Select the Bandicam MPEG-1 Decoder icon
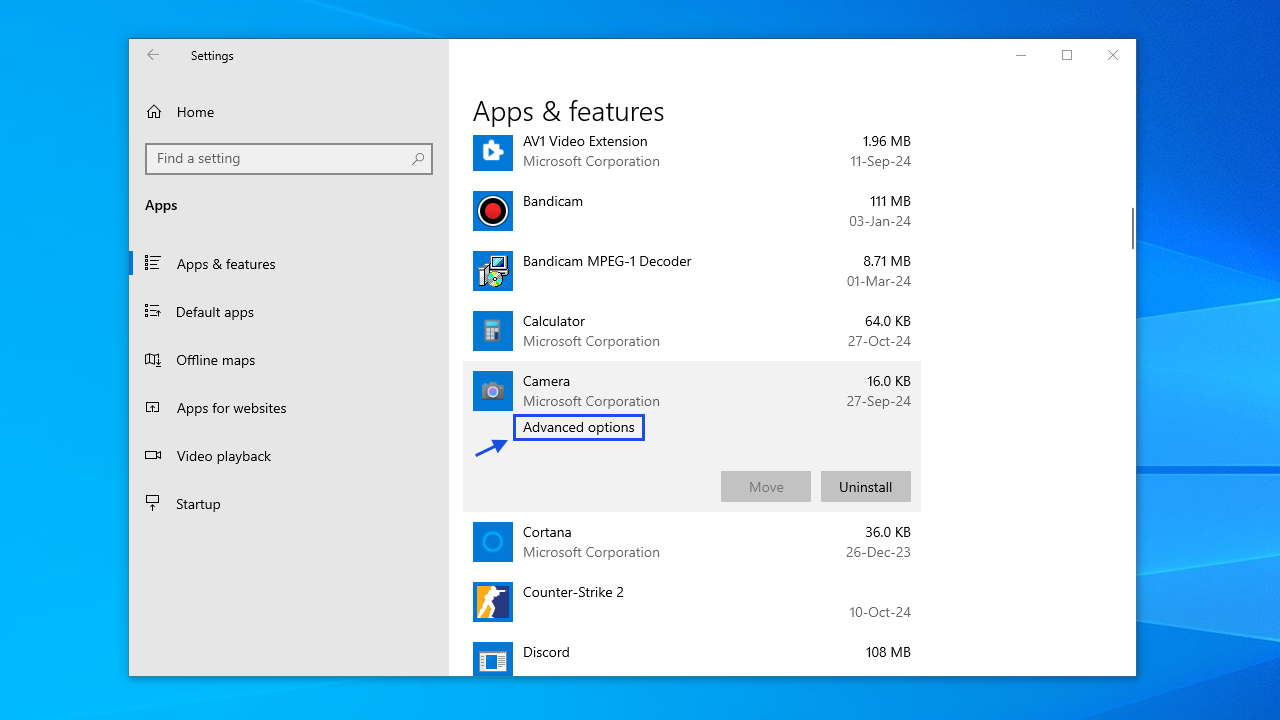 tap(492, 271)
